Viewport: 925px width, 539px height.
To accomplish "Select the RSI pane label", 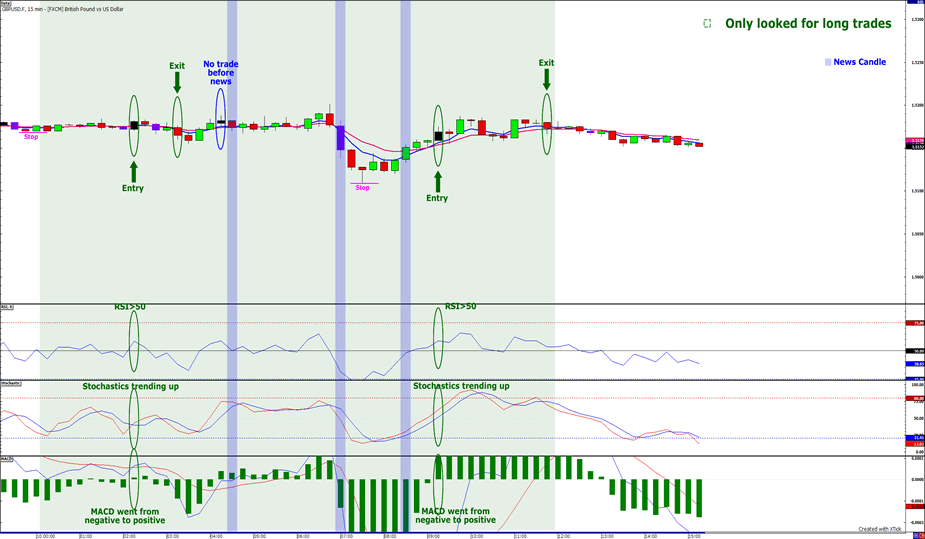I will pos(7,307).
